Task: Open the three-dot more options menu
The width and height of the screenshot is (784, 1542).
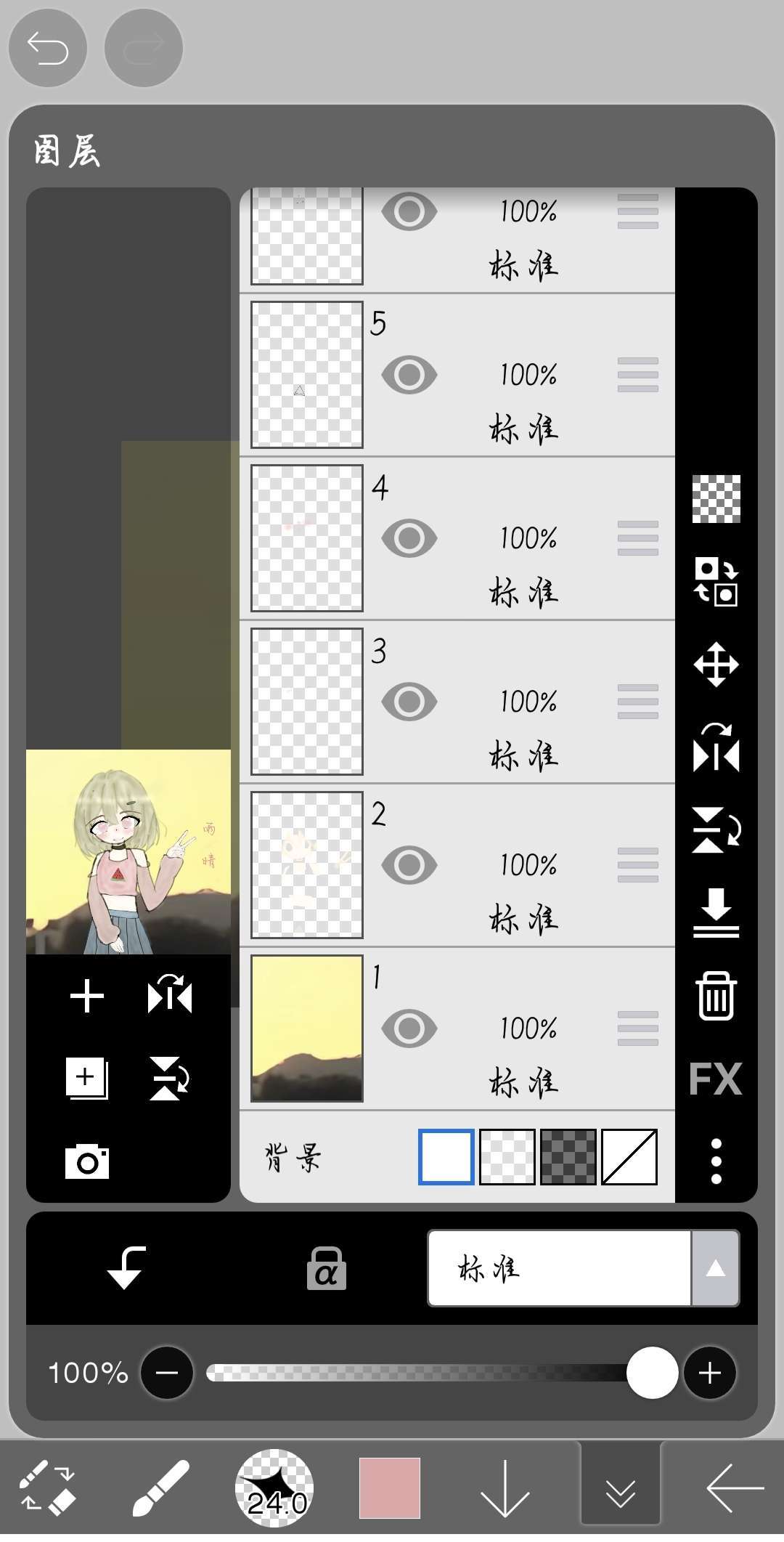Action: coord(716,1161)
